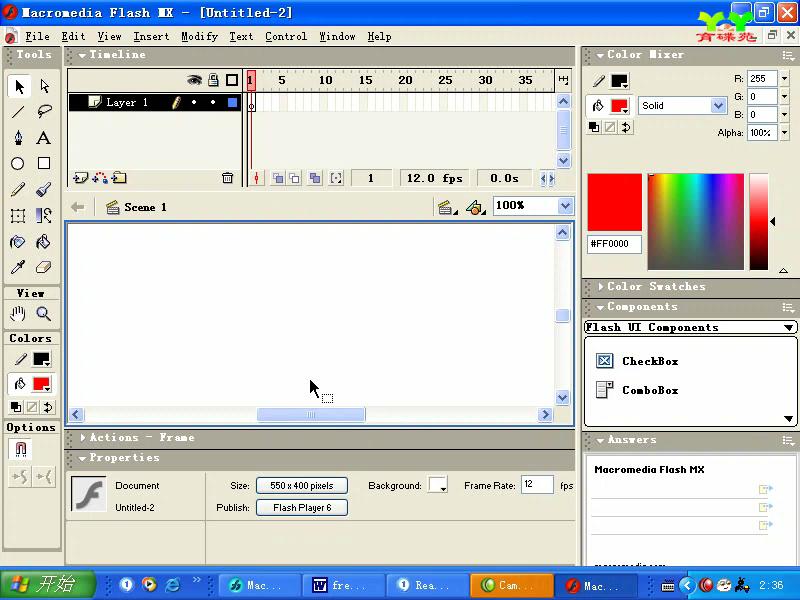Pick the Paint Bucket tool
Viewport: 800px width, 600px height.
click(44, 241)
